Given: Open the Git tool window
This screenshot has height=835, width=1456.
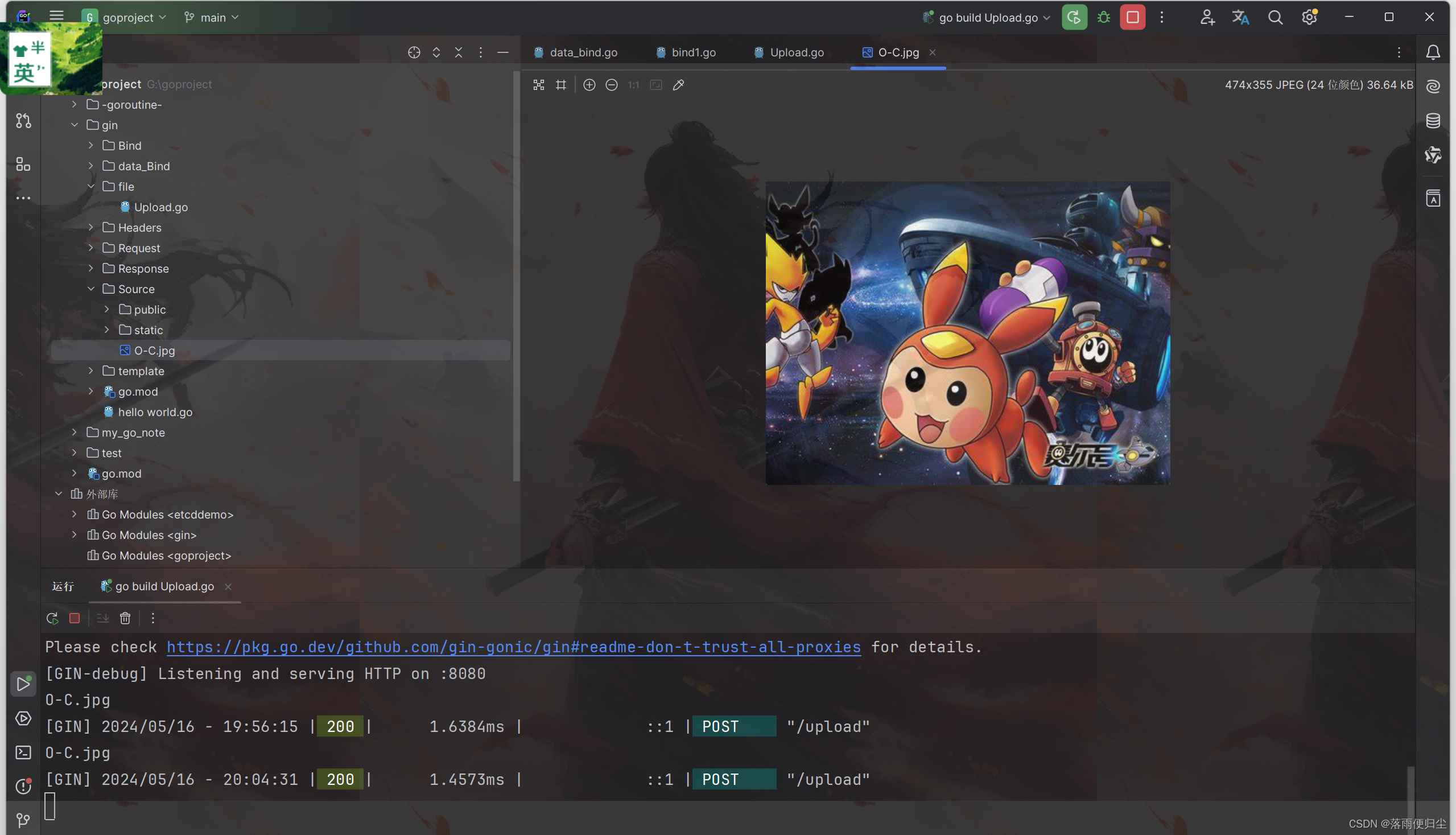Looking at the screenshot, I should click(23, 820).
